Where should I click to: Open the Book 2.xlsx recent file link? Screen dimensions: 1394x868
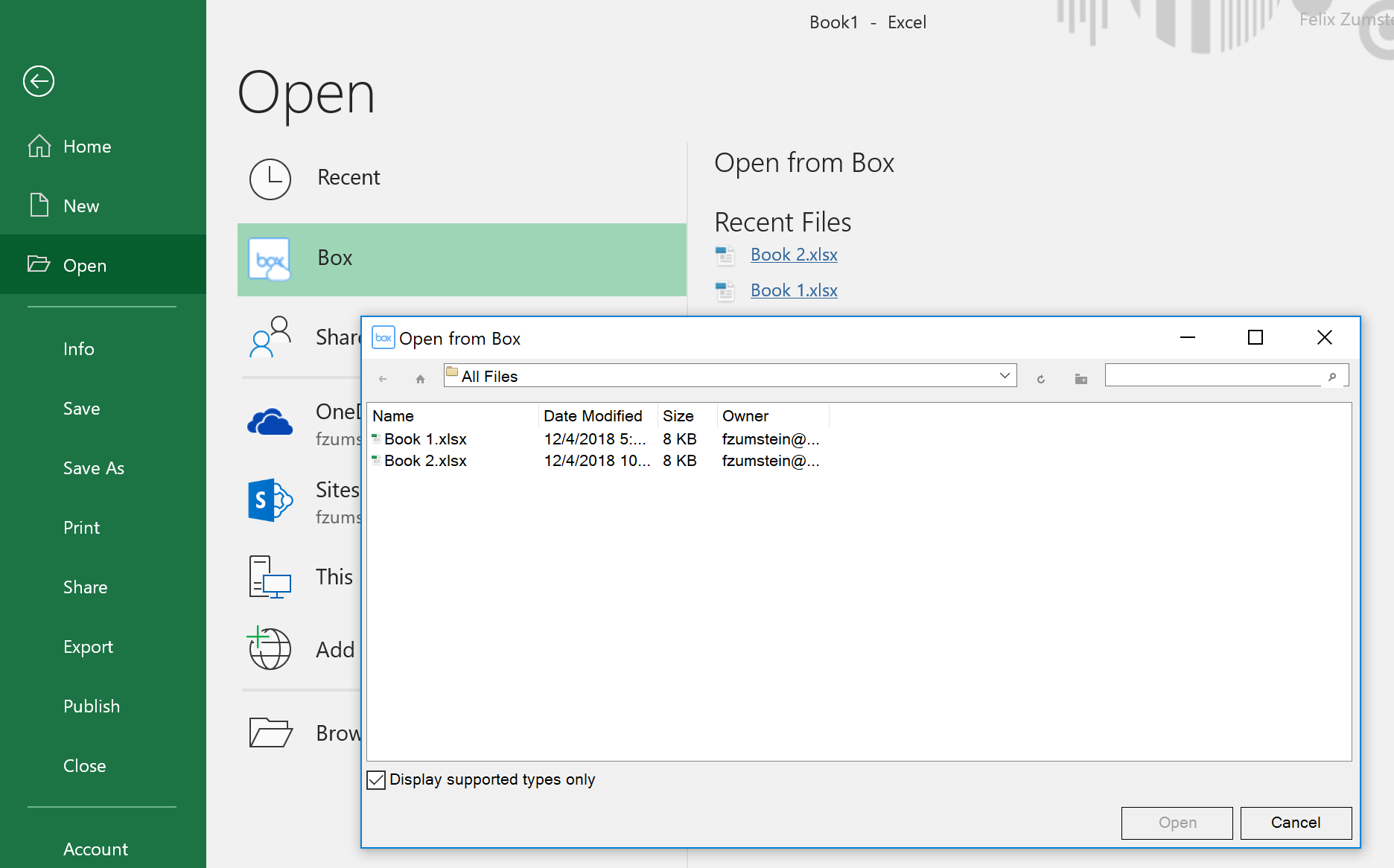(x=794, y=255)
